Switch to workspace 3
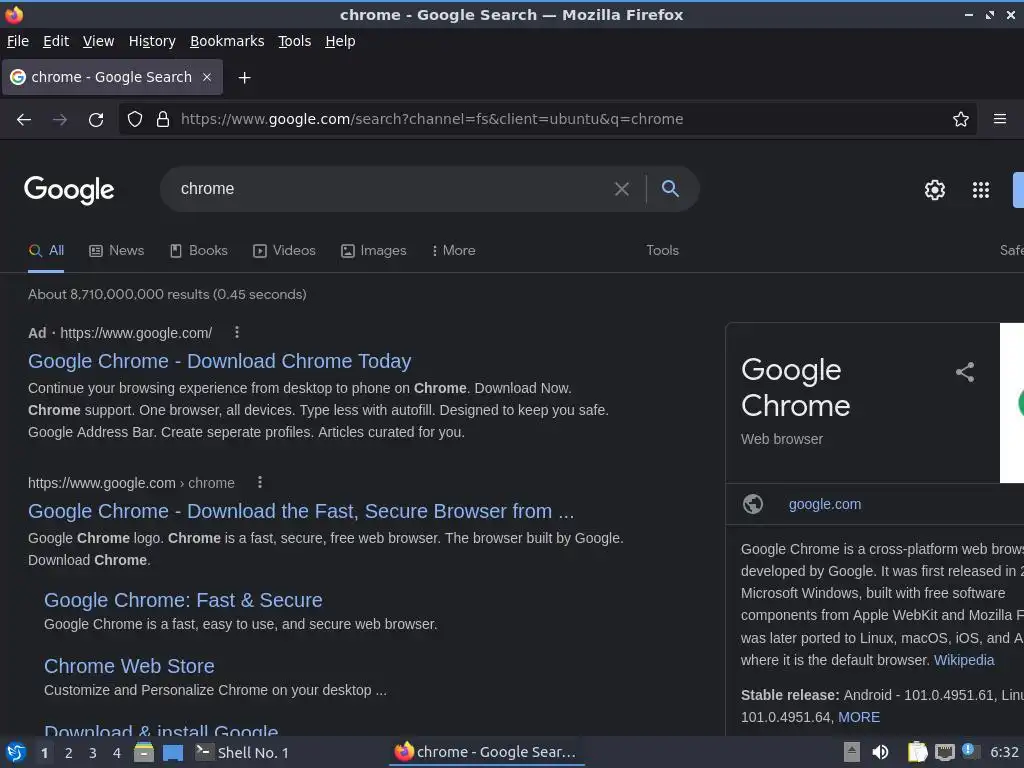Viewport: 1024px width, 768px height. tap(93, 753)
